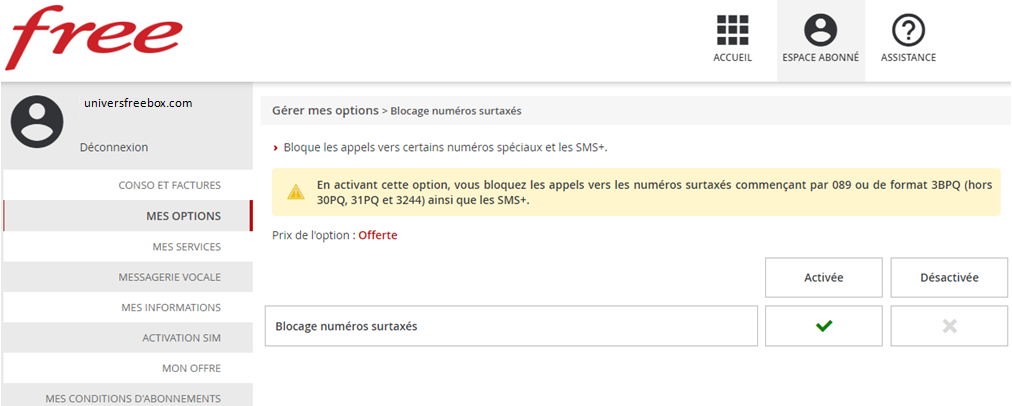Click the Free logo

[95, 39]
